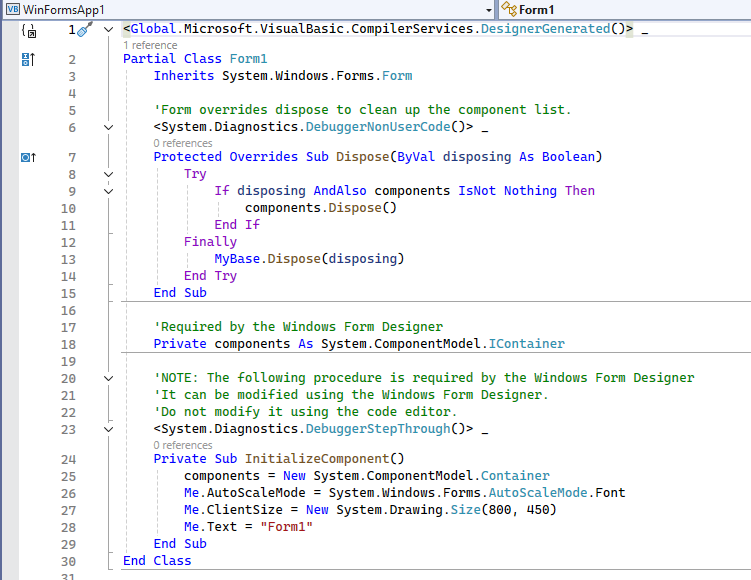Click the 'Form overrides dispose' comment
This screenshot has width=751, height=580.
[x=363, y=110]
